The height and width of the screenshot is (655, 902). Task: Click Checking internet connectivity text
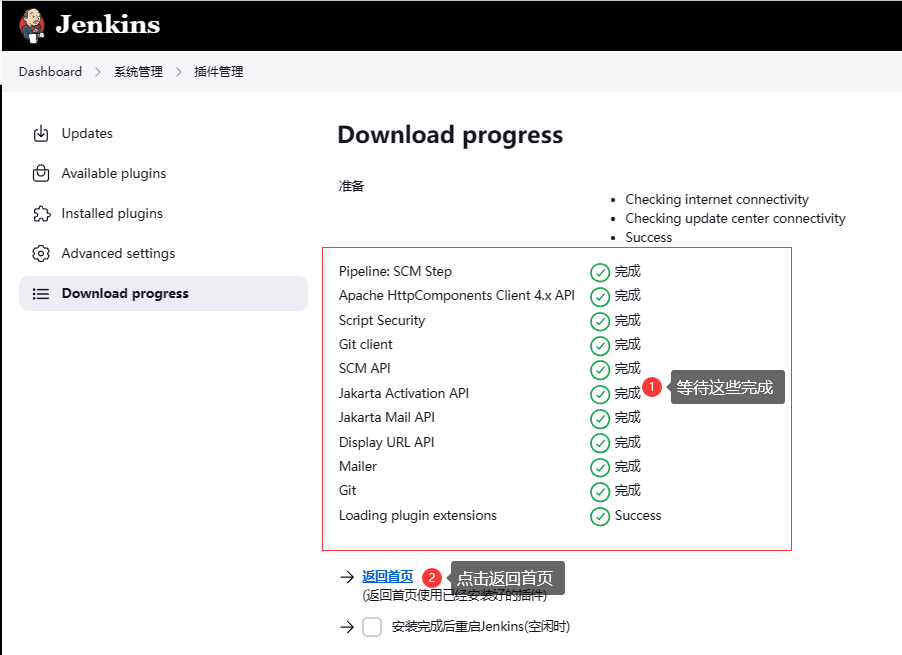(x=717, y=199)
